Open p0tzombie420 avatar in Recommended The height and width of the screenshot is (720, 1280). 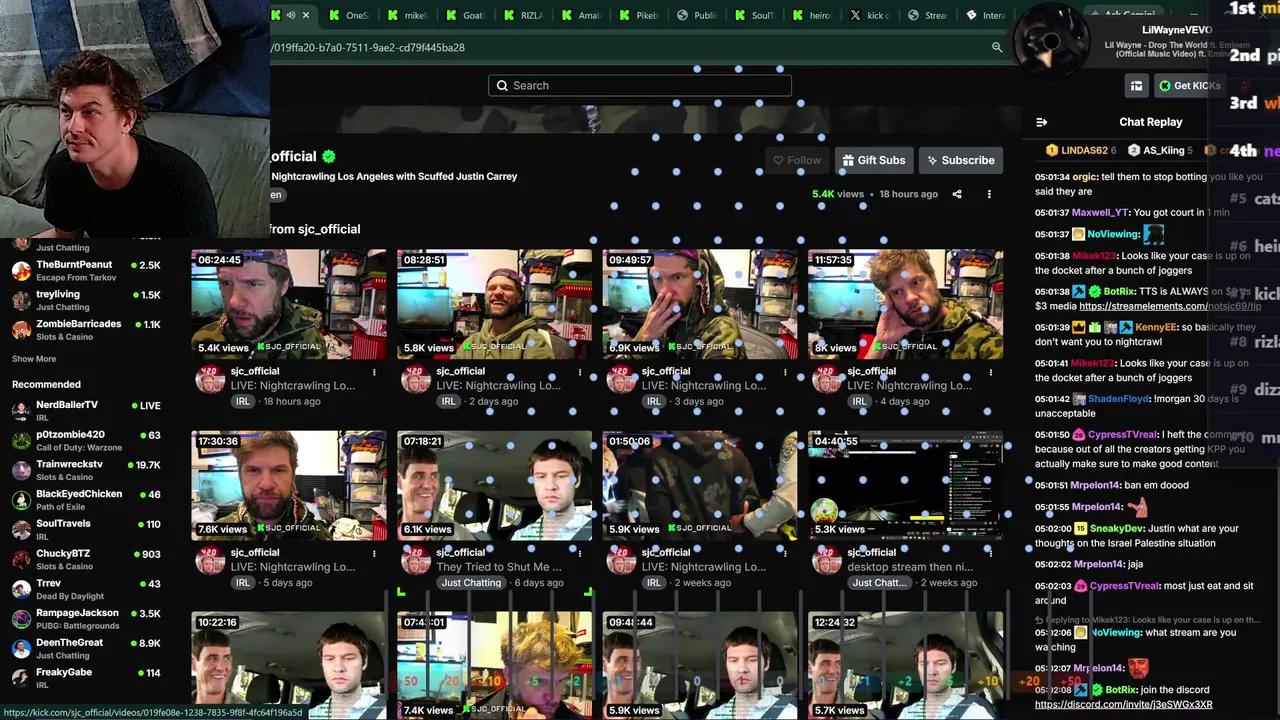[x=21, y=441]
